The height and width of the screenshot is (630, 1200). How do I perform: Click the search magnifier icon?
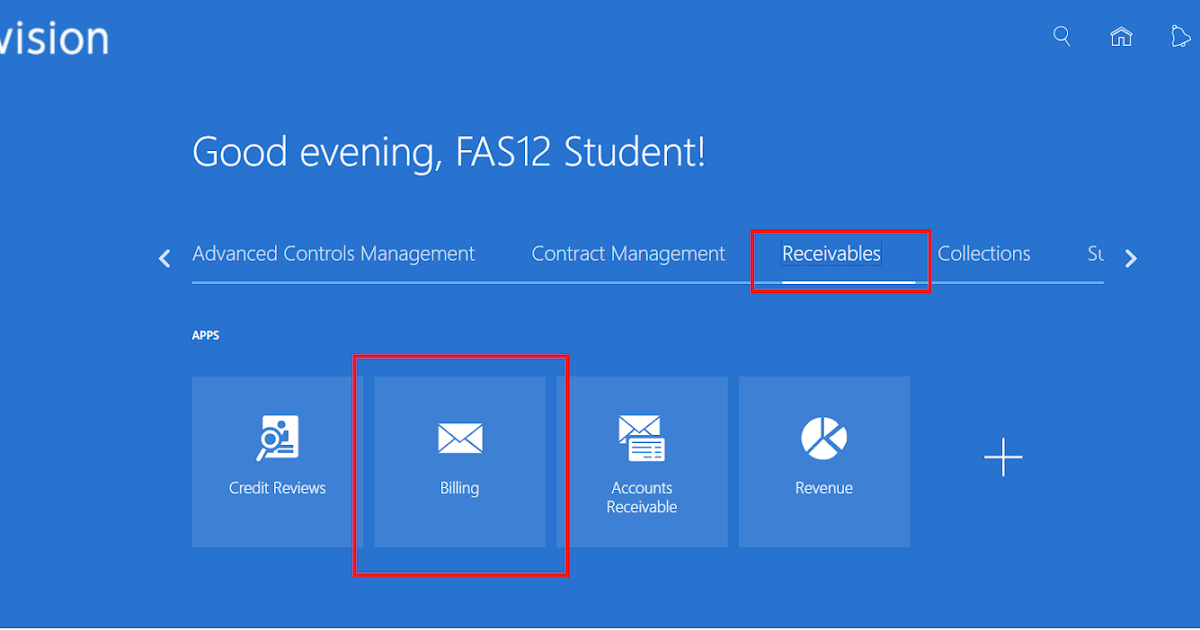coord(1062,37)
